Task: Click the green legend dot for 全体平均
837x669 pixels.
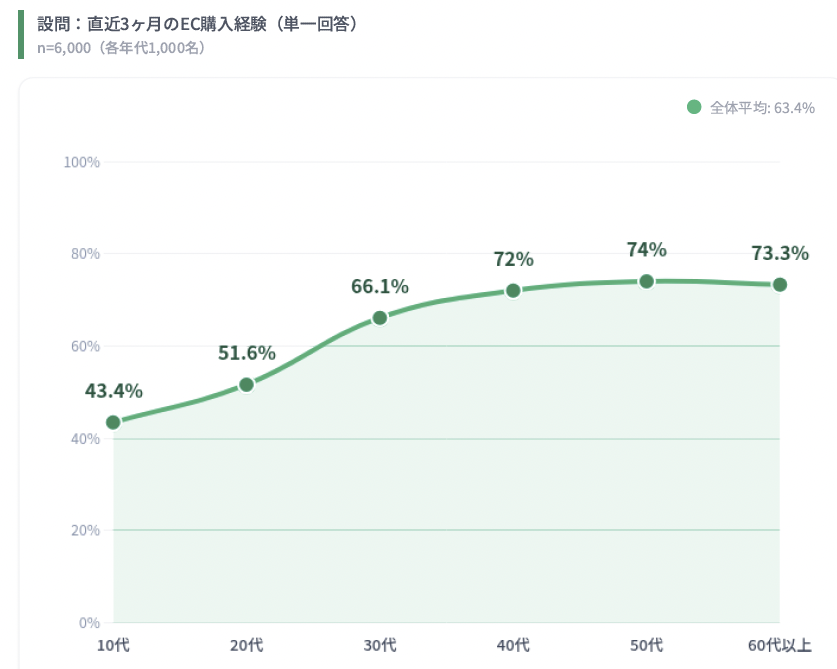Action: point(695,107)
